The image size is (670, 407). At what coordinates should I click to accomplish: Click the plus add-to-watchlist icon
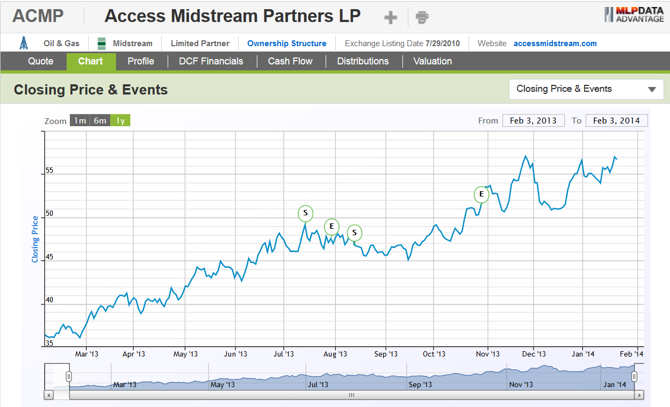pyautogui.click(x=390, y=18)
